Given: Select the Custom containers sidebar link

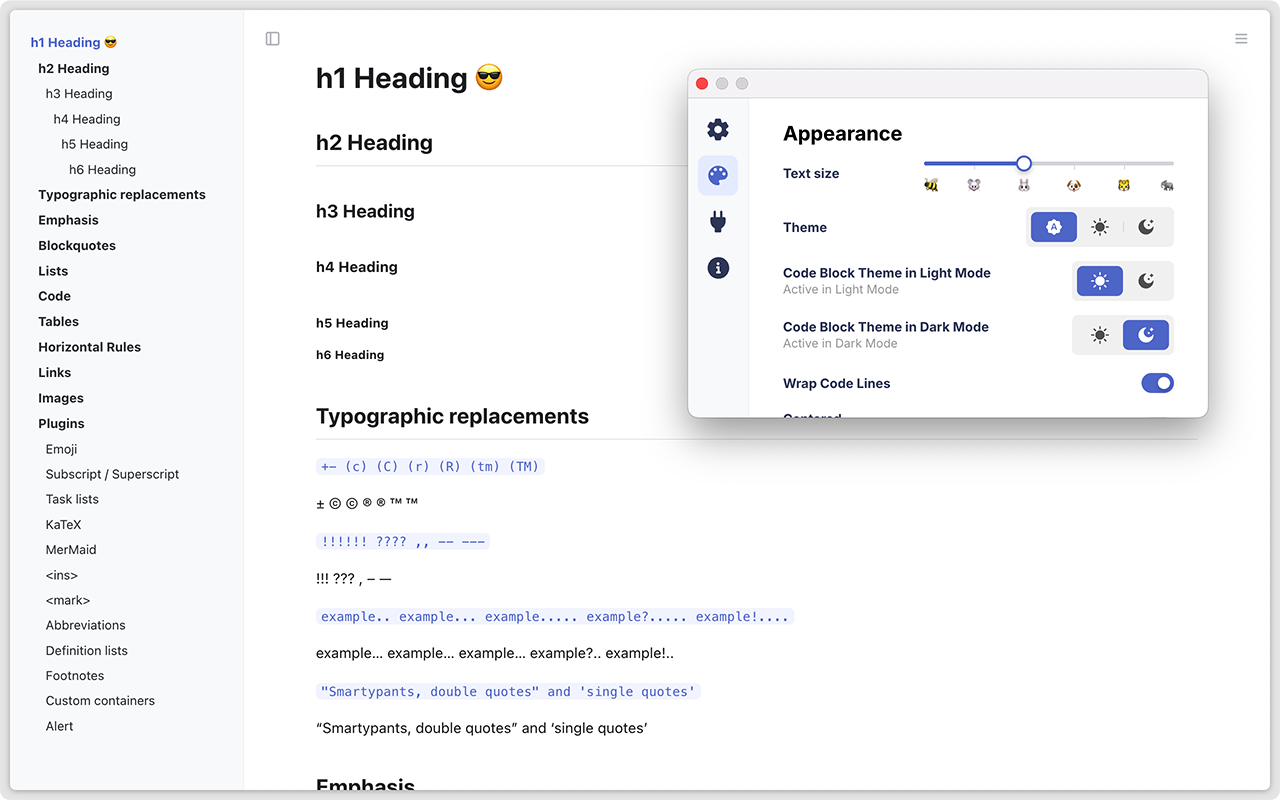Looking at the screenshot, I should coord(100,700).
